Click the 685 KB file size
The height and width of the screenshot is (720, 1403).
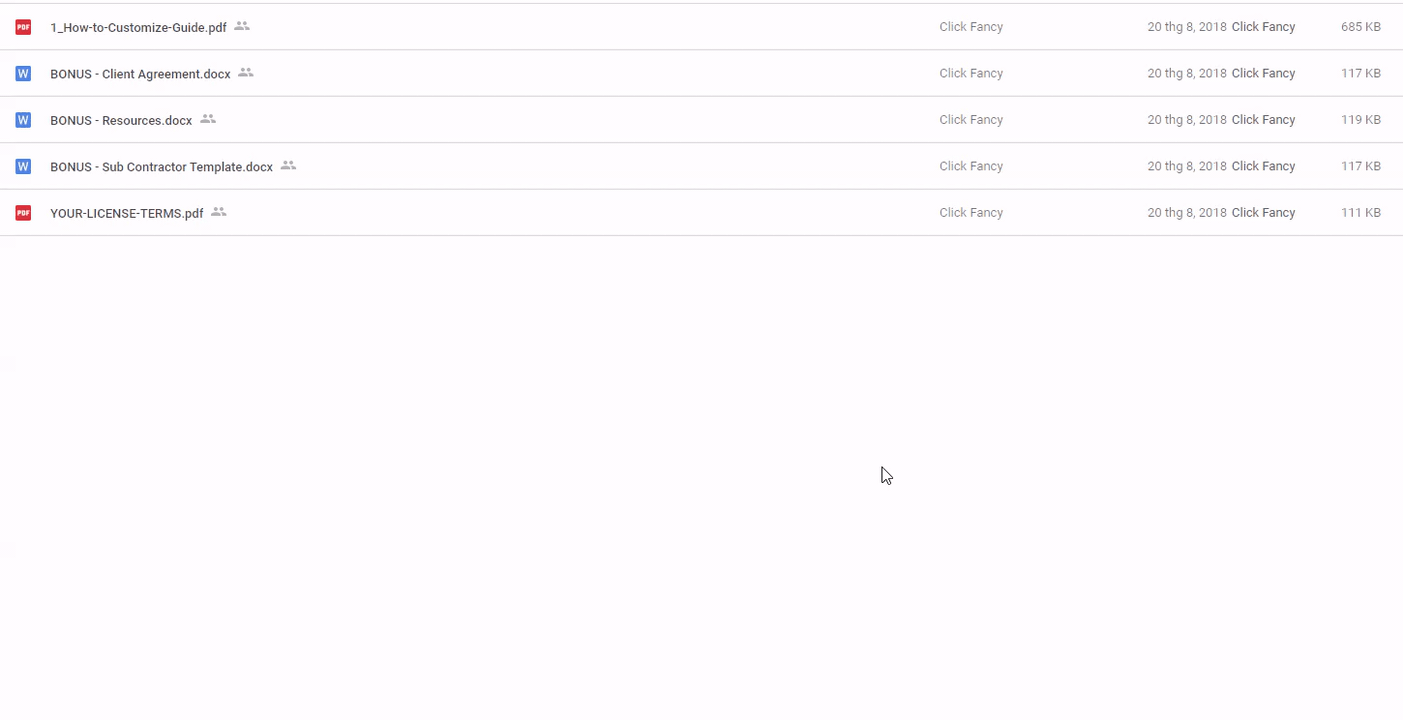[x=1360, y=27]
